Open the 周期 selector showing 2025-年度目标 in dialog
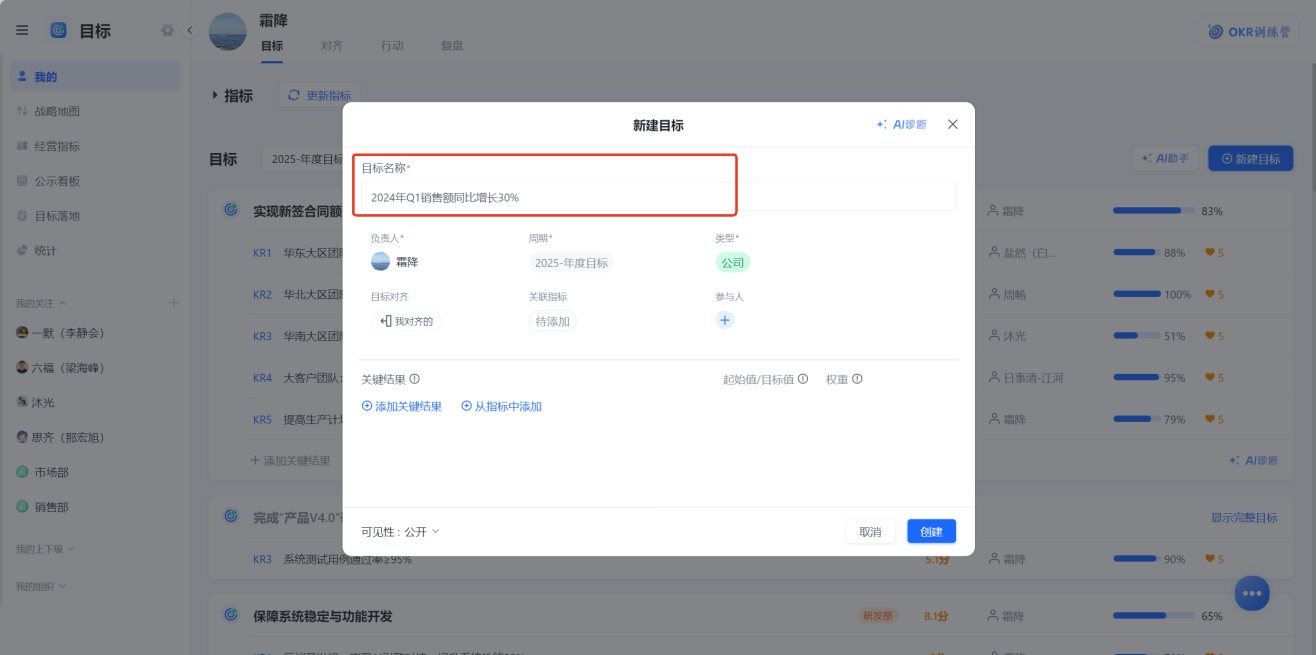The width and height of the screenshot is (1316, 655). tap(571, 263)
